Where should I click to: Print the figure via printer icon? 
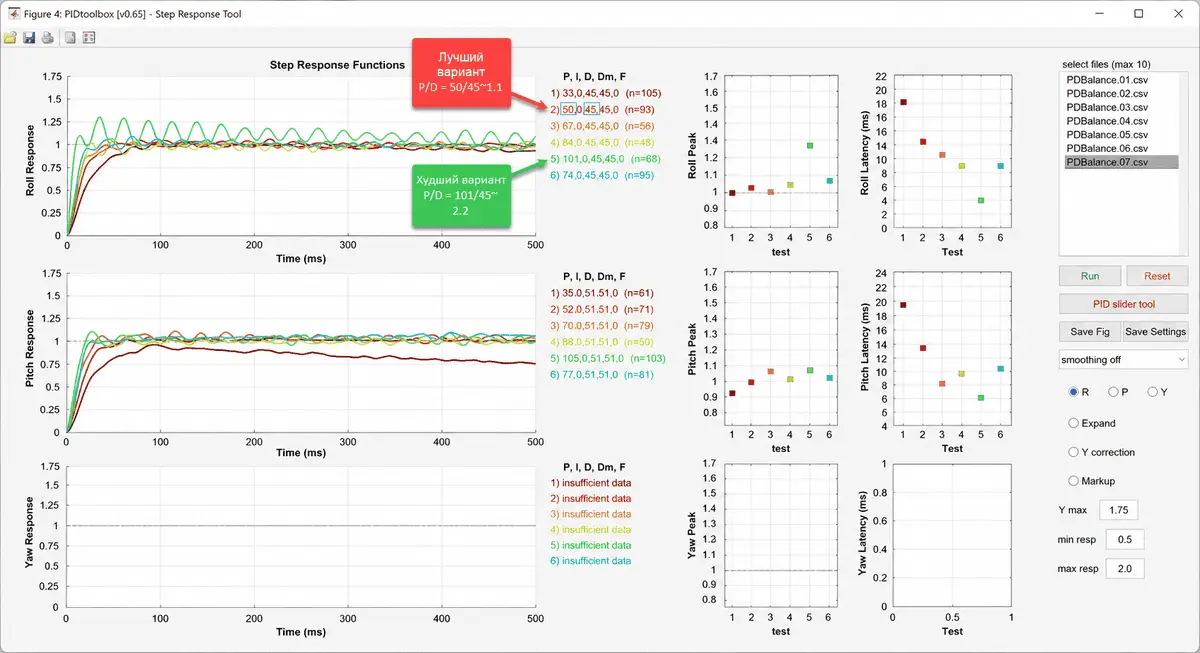[x=47, y=38]
